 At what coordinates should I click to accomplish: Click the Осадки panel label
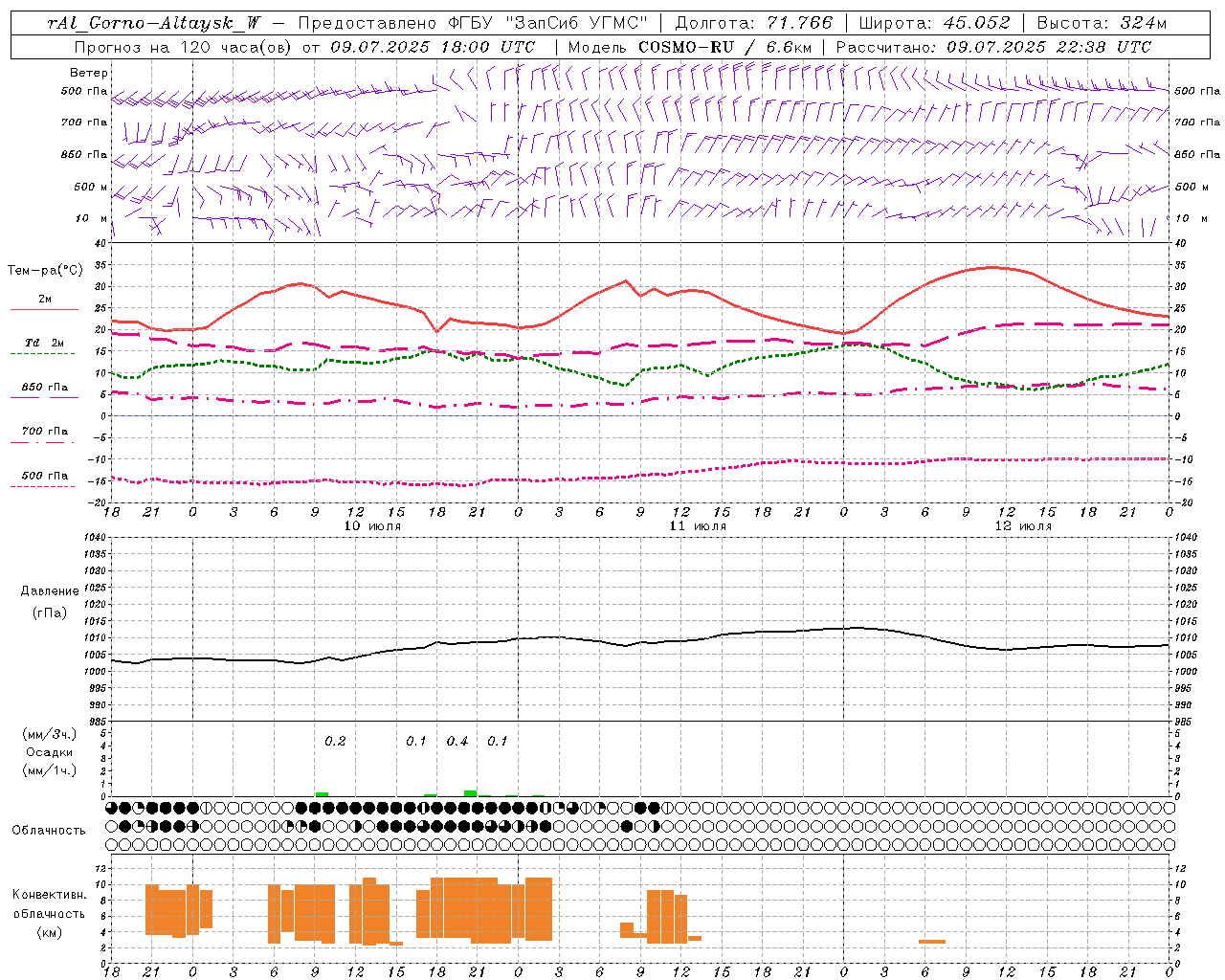(x=50, y=752)
